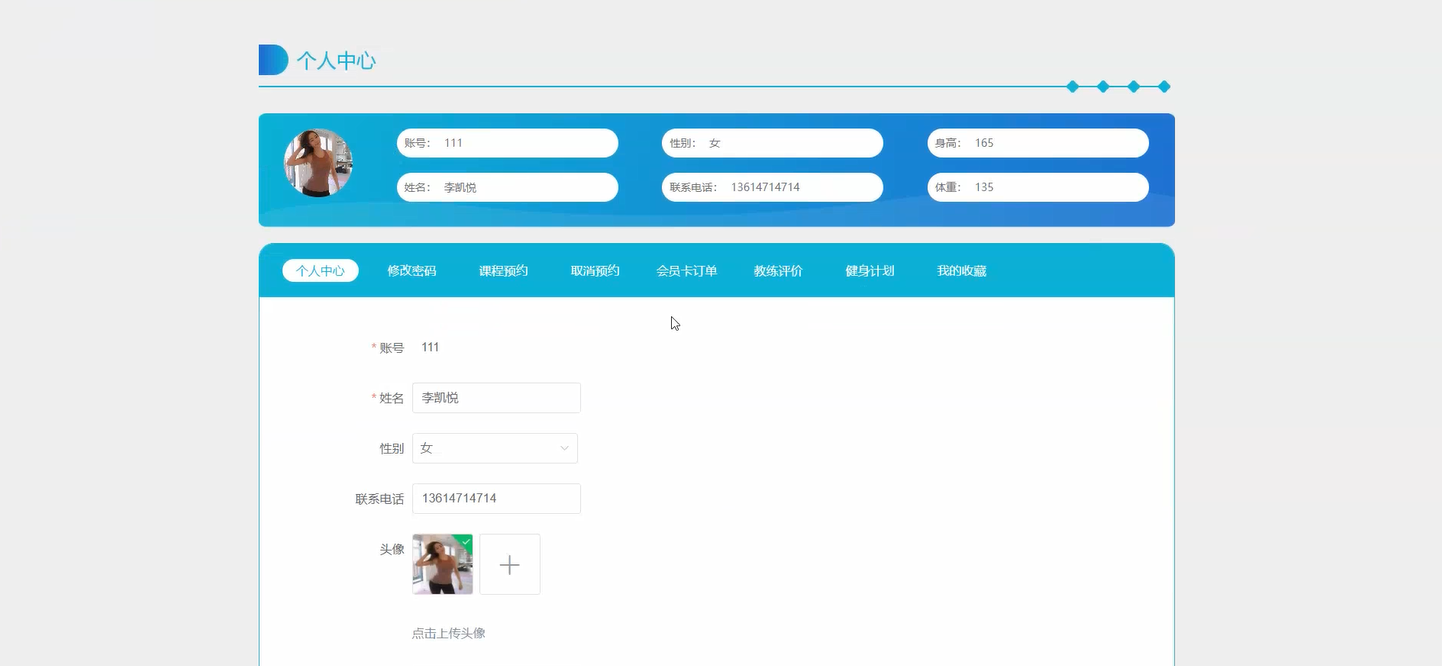This screenshot has height=666, width=1442.
Task: Open the 课程预约 tab
Action: coord(503,271)
